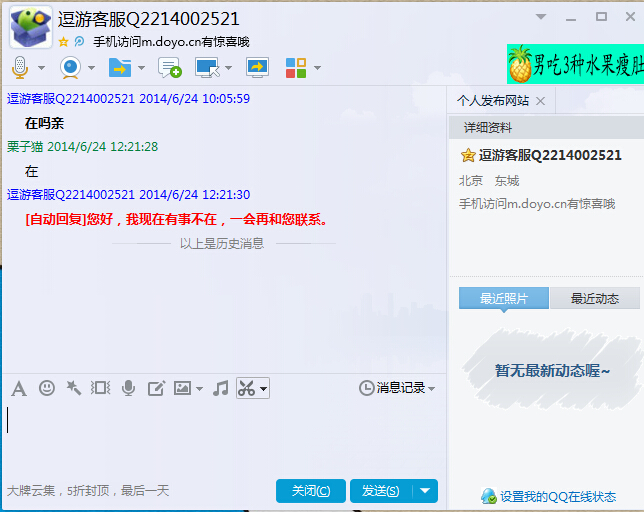Expand send button options arrow
The width and height of the screenshot is (644, 512).
425,491
